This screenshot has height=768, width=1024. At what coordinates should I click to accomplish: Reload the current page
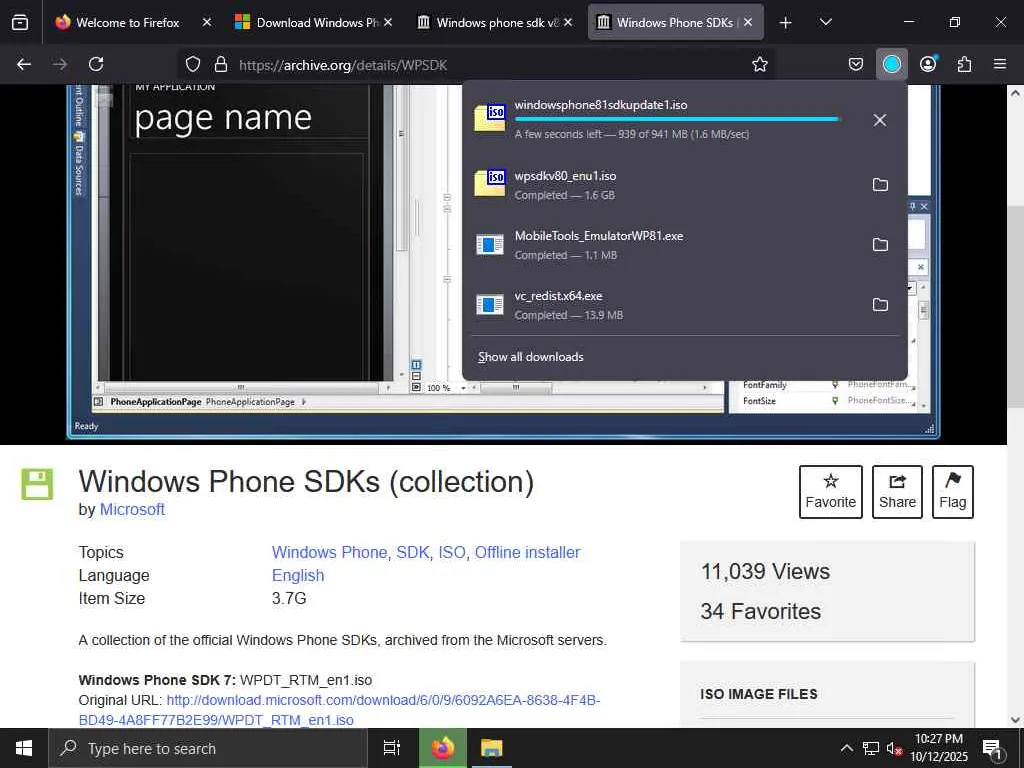[96, 64]
